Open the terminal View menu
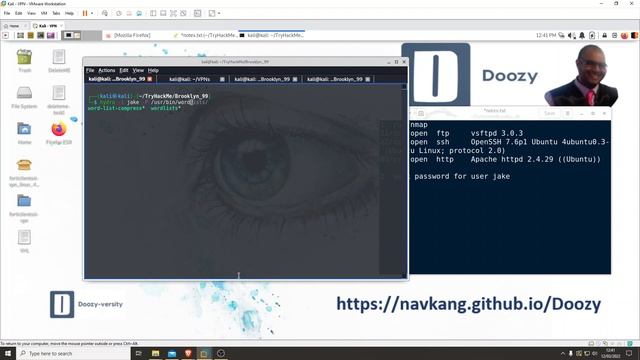 (138, 70)
